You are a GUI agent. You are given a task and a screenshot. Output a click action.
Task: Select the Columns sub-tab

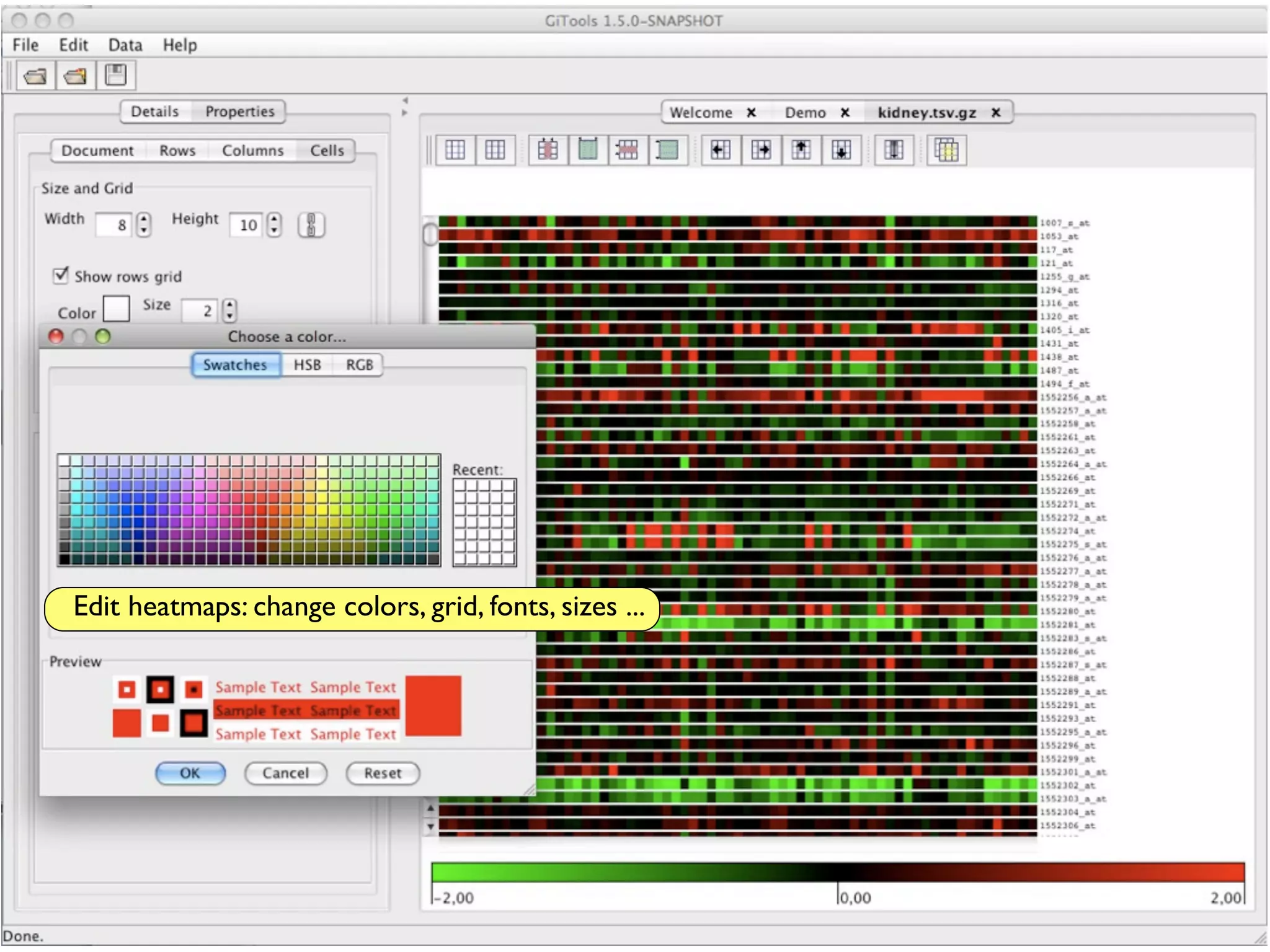(x=253, y=151)
